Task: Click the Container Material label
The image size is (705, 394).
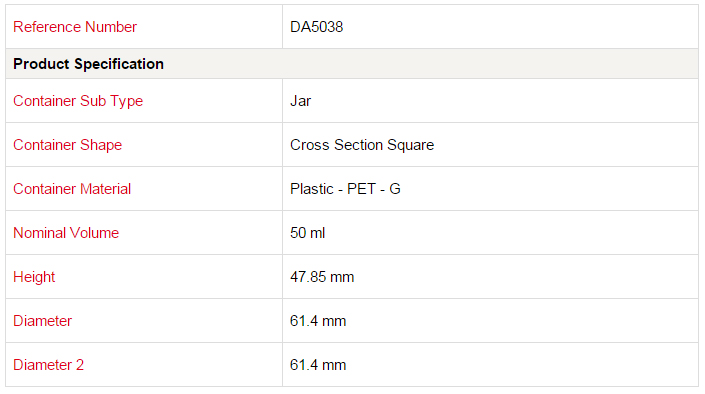Action: coord(72,189)
